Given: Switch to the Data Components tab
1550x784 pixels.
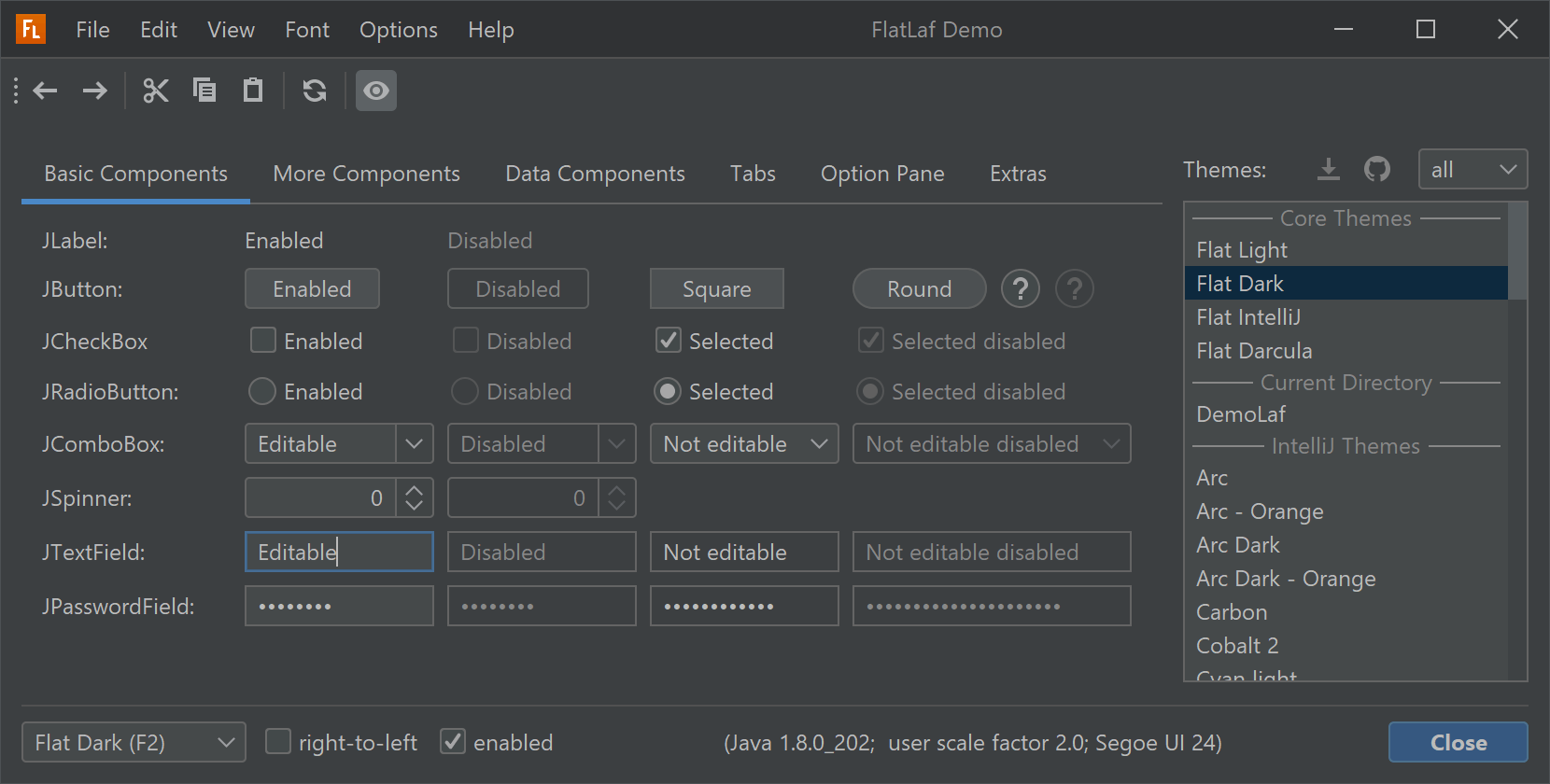Looking at the screenshot, I should (595, 174).
